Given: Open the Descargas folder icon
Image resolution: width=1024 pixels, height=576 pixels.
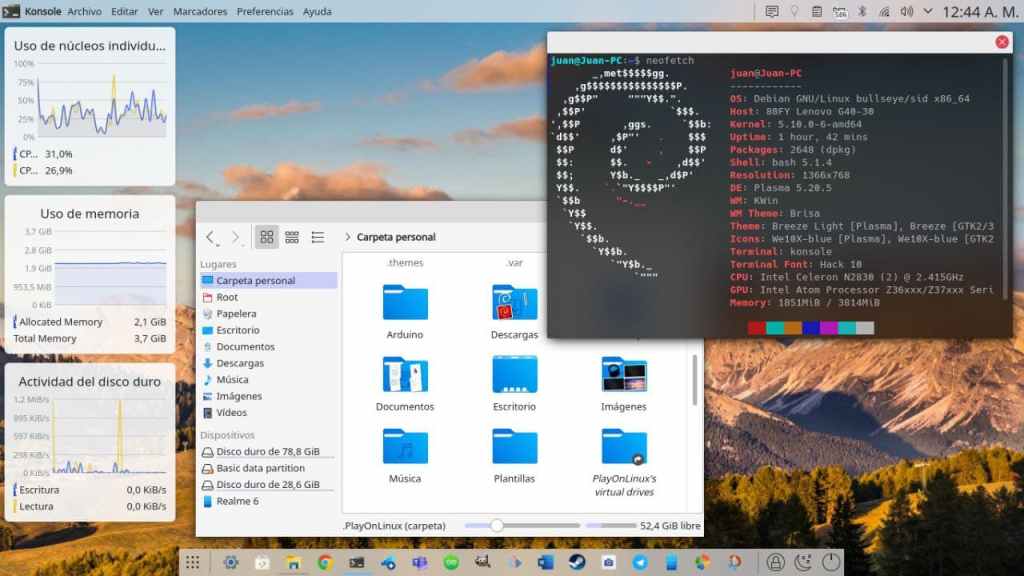Looking at the screenshot, I should (x=515, y=303).
